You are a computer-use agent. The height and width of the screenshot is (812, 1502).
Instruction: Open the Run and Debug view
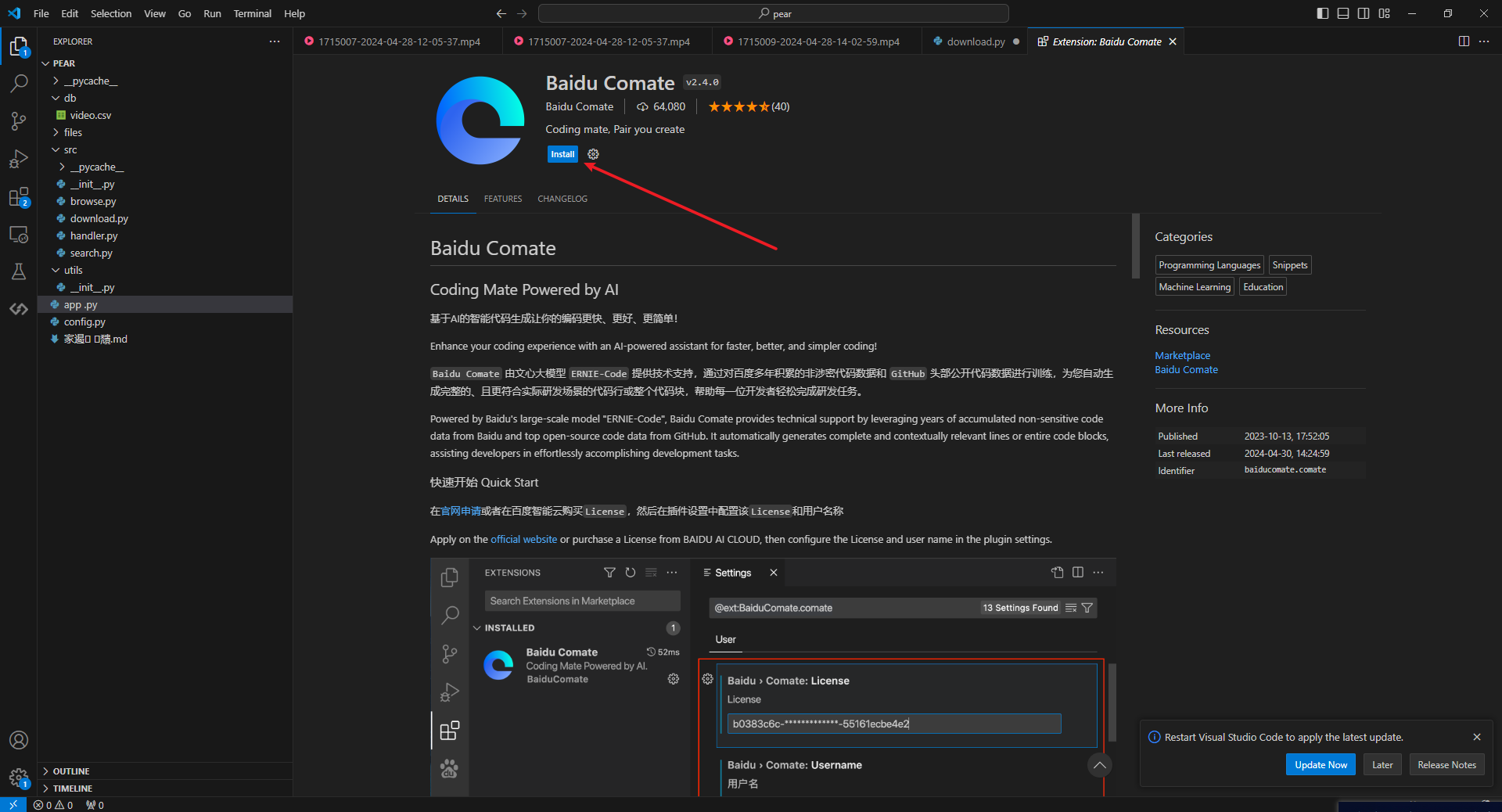[x=19, y=159]
